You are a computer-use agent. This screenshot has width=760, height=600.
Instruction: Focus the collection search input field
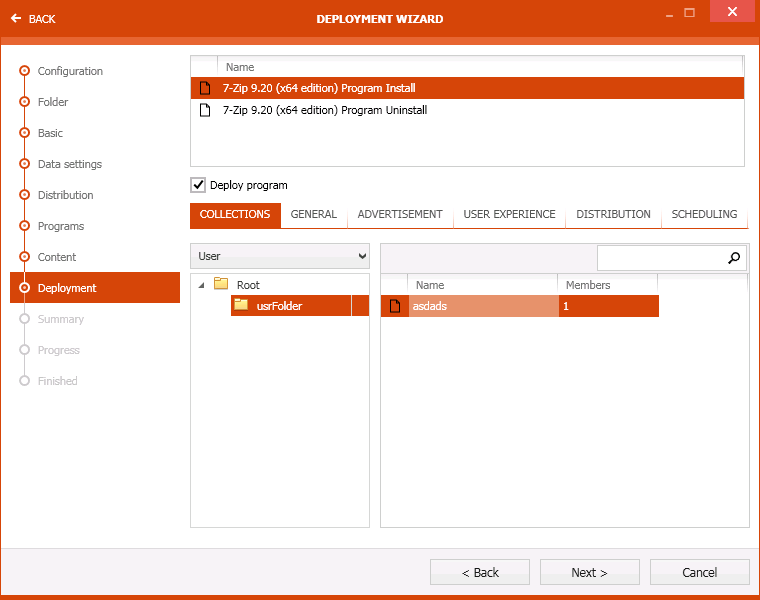(660, 258)
